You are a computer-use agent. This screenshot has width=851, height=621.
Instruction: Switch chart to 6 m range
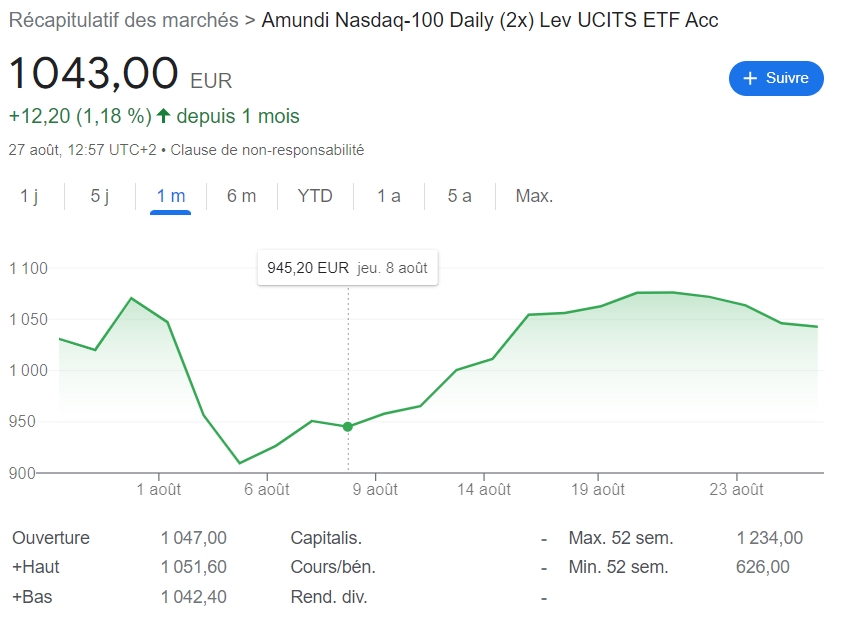pyautogui.click(x=242, y=195)
